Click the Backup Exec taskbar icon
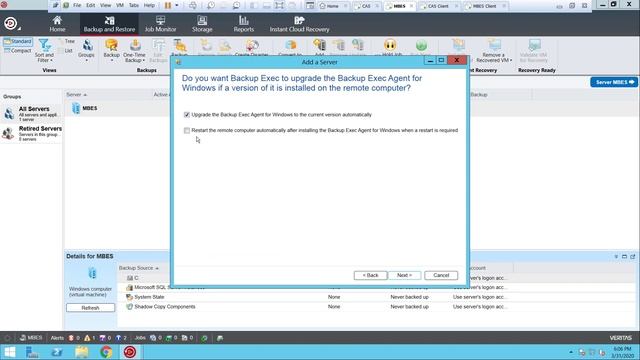Viewport: 640px width, 360px height. (x=130, y=352)
